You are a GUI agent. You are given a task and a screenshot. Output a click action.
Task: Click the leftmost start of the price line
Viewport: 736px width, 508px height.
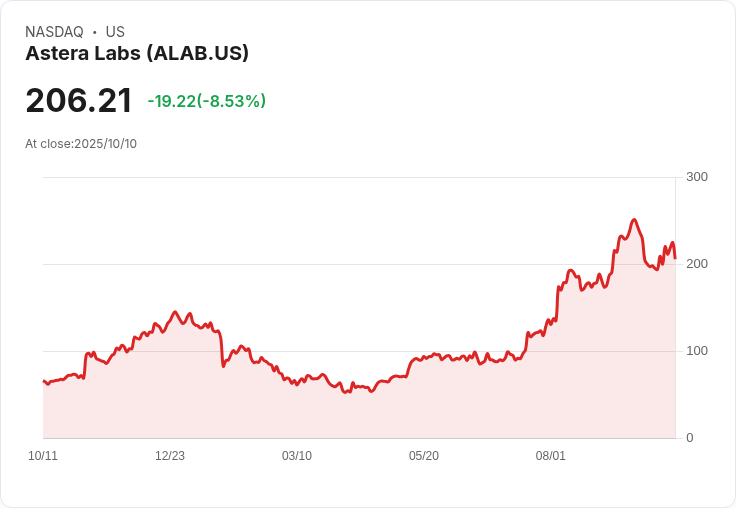point(44,381)
